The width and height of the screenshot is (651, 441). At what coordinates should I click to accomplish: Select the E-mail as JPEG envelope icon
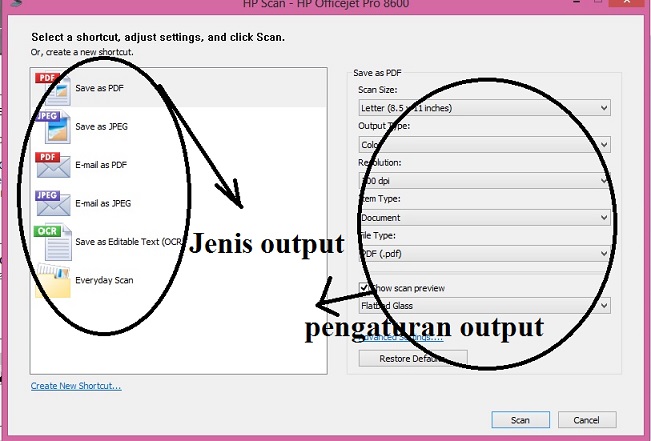[x=53, y=203]
